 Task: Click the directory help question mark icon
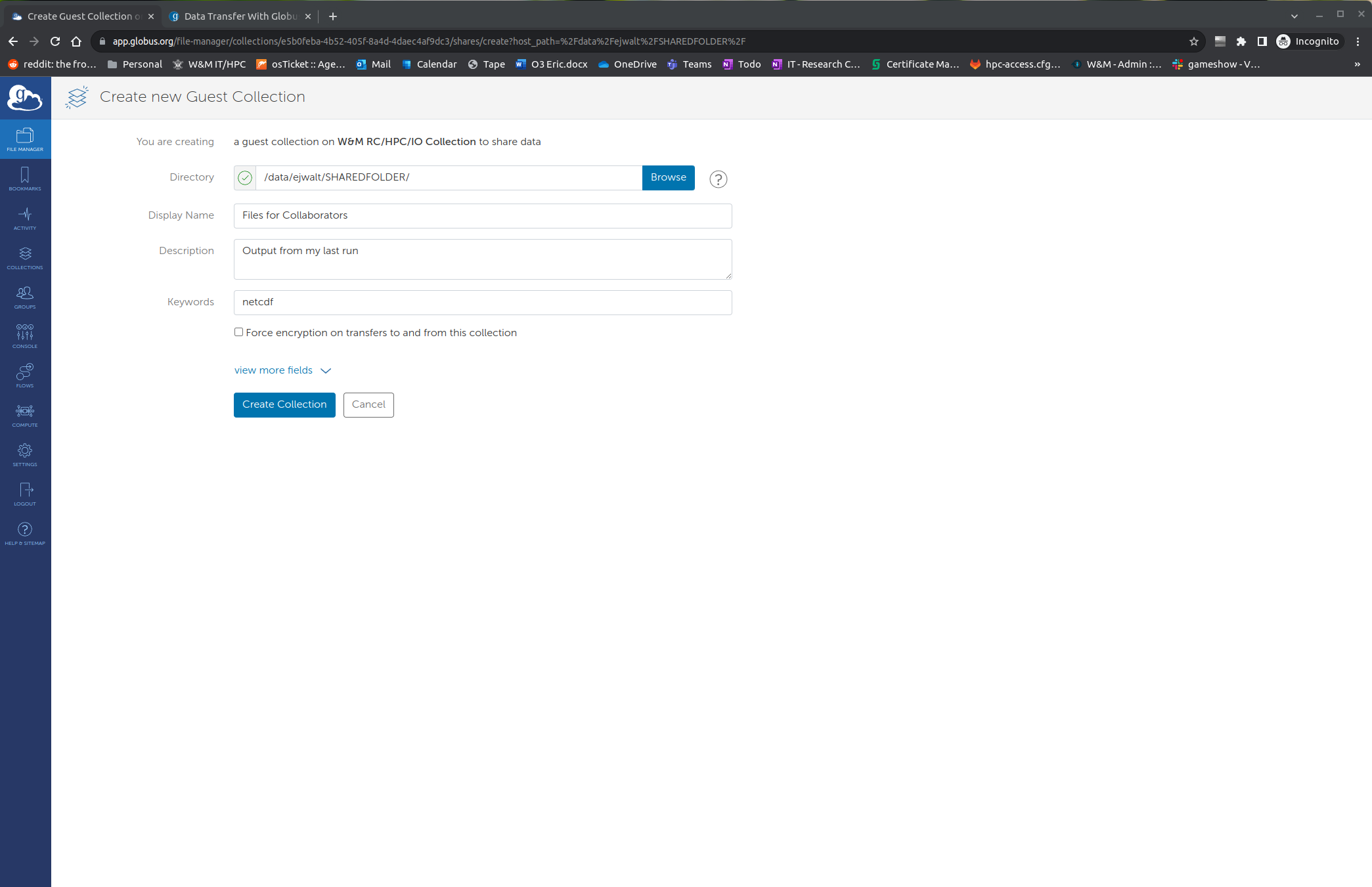pos(718,179)
